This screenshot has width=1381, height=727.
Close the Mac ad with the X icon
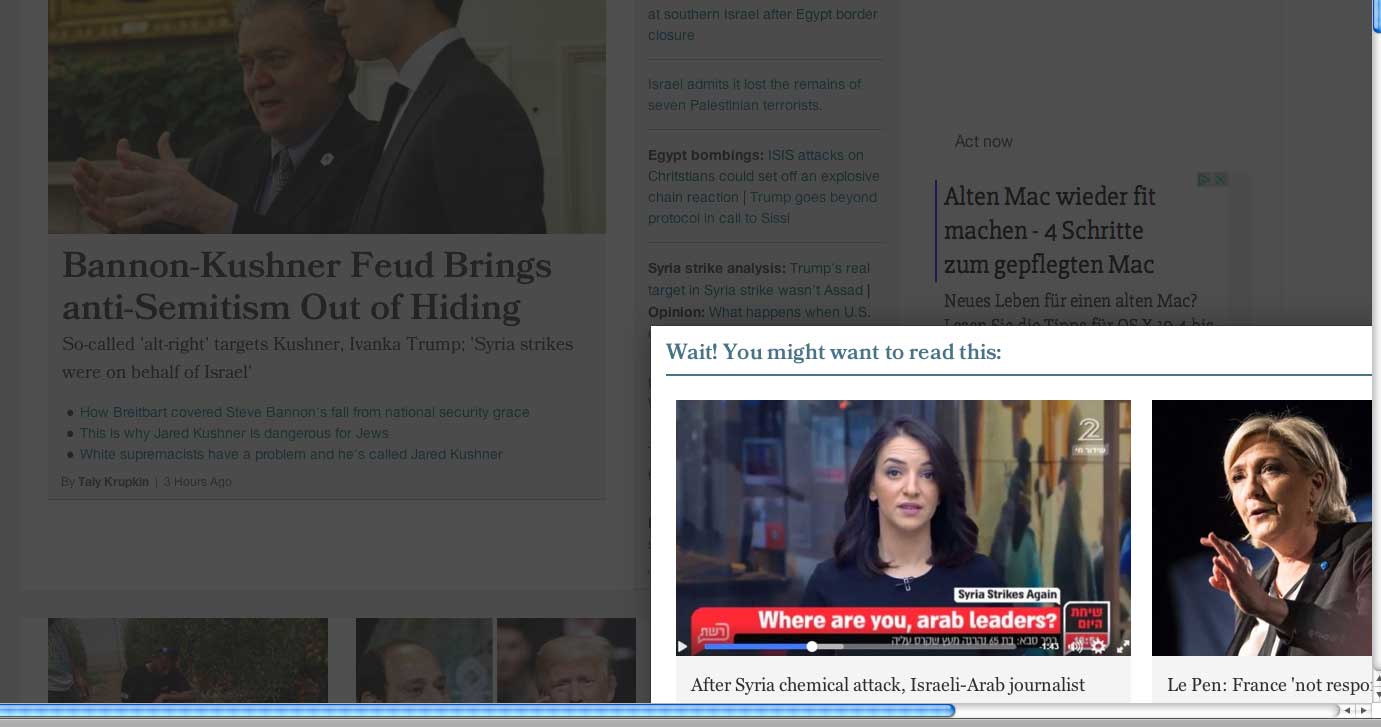pos(1220,180)
